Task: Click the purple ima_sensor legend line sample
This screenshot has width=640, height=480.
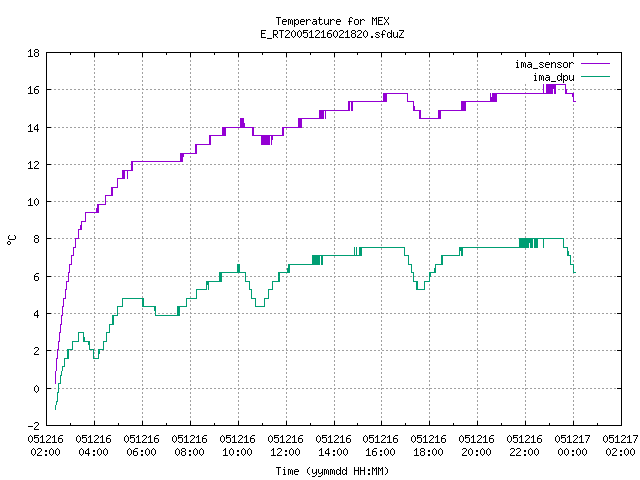Action: pos(596,64)
